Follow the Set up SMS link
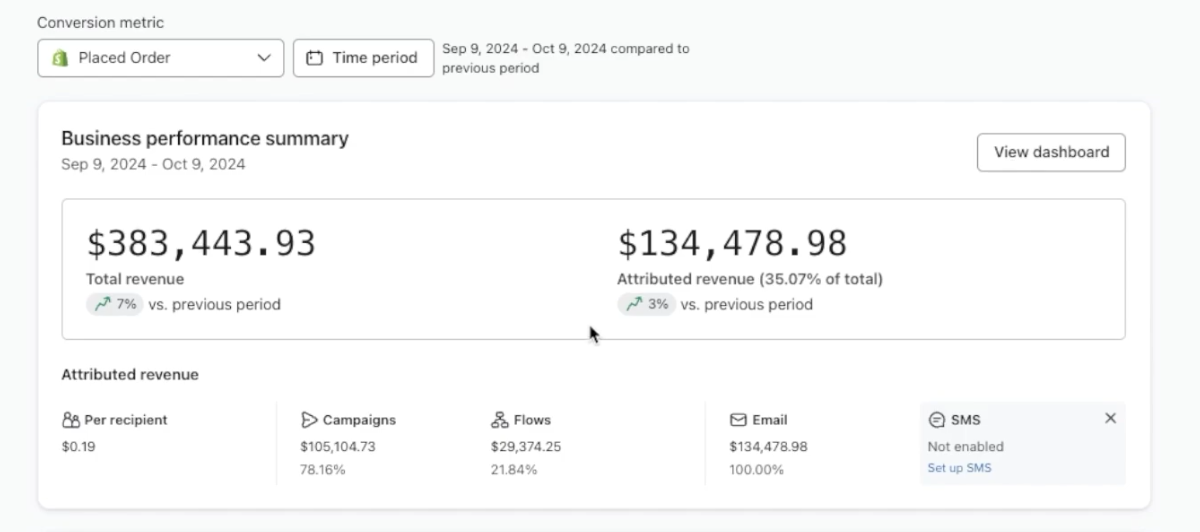The width and height of the screenshot is (1200, 532). point(960,468)
